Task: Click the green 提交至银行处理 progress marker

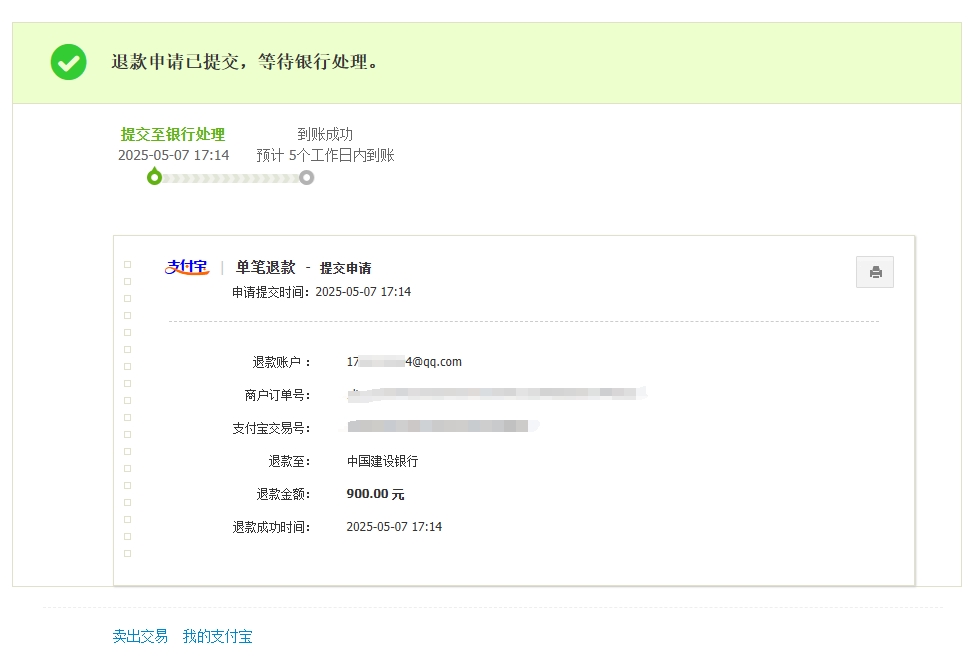Action: point(154,177)
